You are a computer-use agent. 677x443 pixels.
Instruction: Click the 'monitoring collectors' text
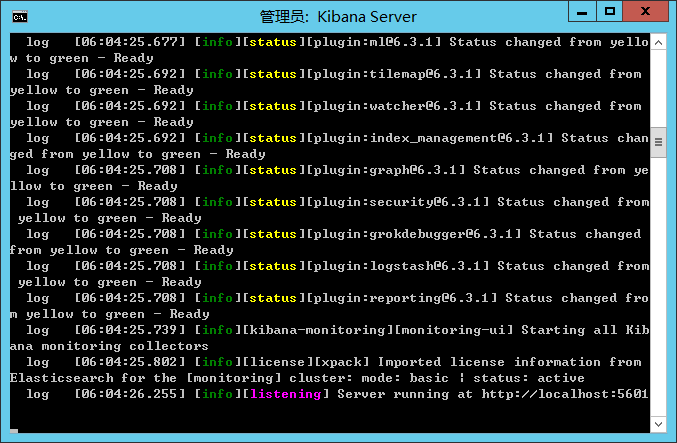click(125, 346)
